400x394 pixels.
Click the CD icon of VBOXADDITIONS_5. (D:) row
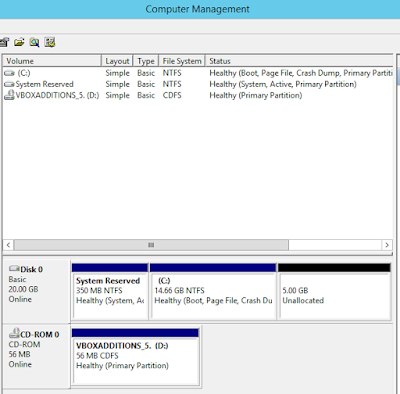coord(9,95)
